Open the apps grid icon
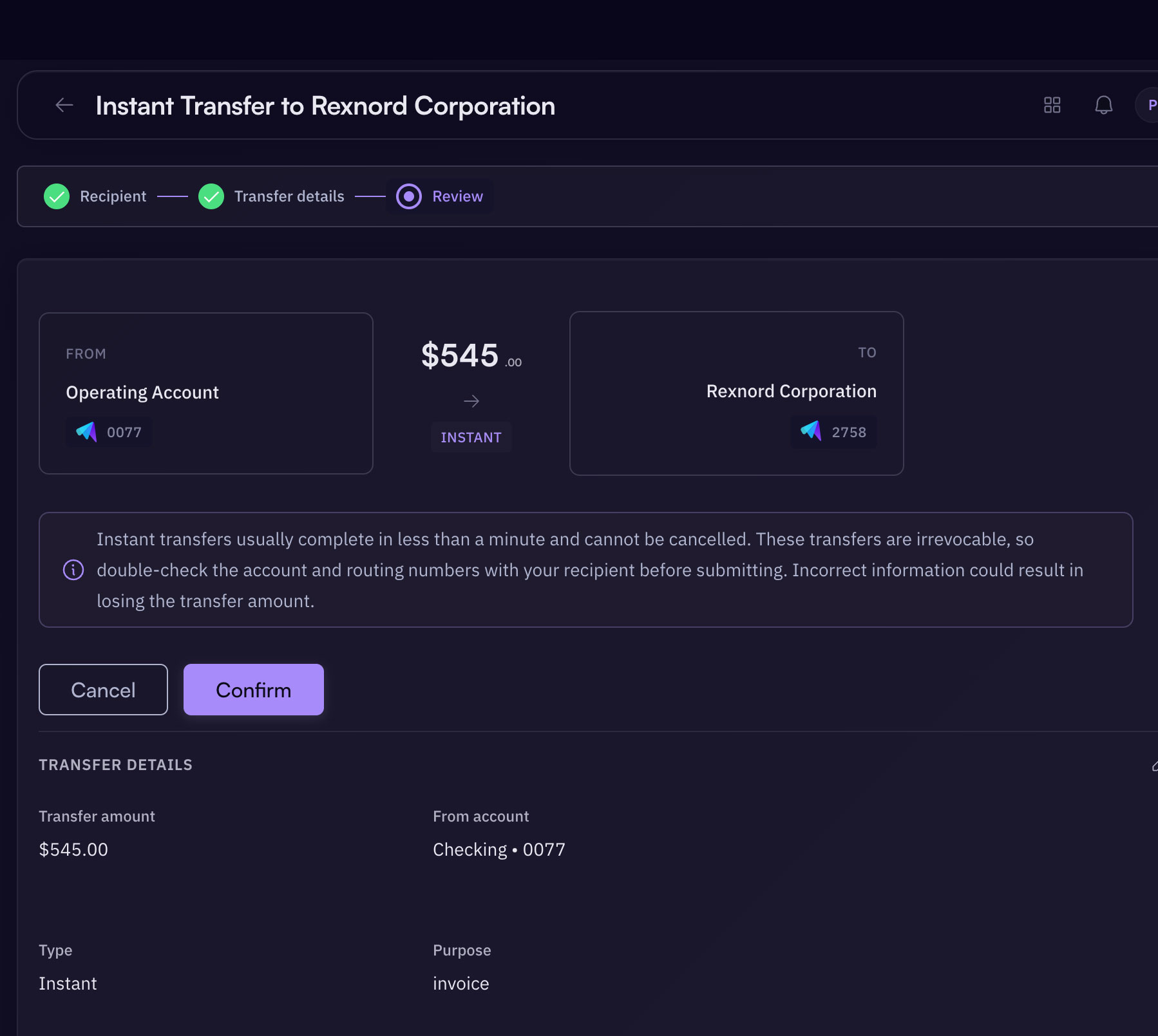 1052,105
